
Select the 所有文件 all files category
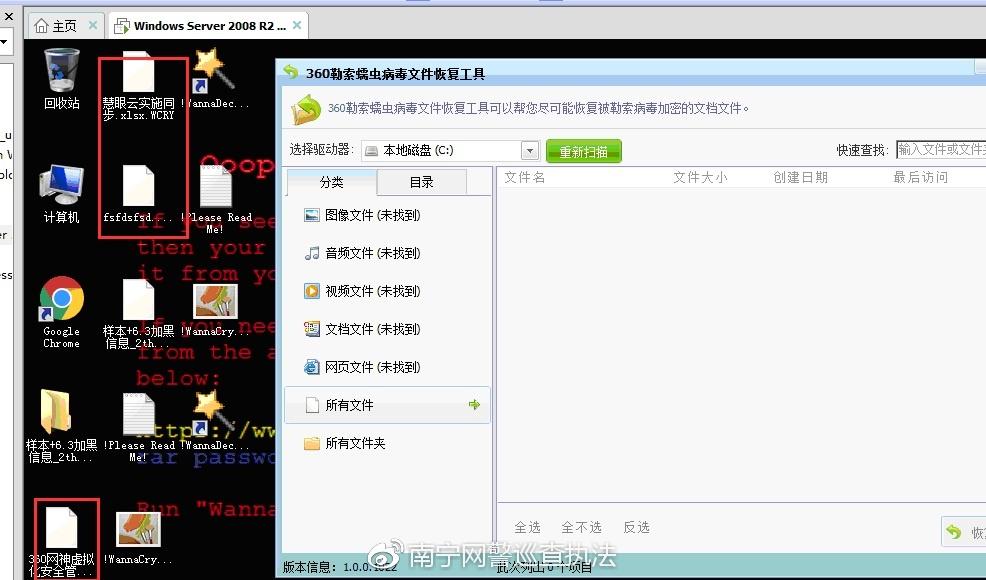[x=355, y=404]
